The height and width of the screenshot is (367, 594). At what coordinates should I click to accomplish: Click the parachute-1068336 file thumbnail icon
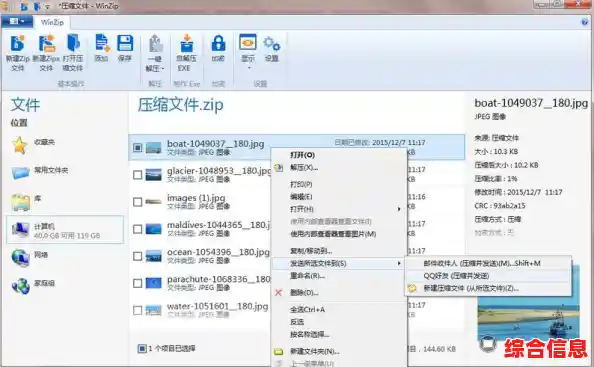[x=153, y=283]
